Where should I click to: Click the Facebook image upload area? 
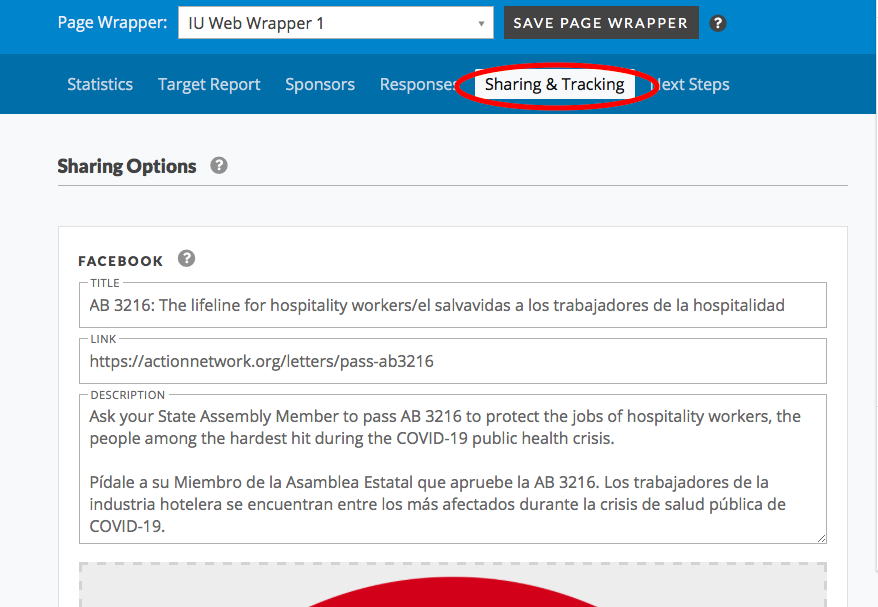(452, 585)
